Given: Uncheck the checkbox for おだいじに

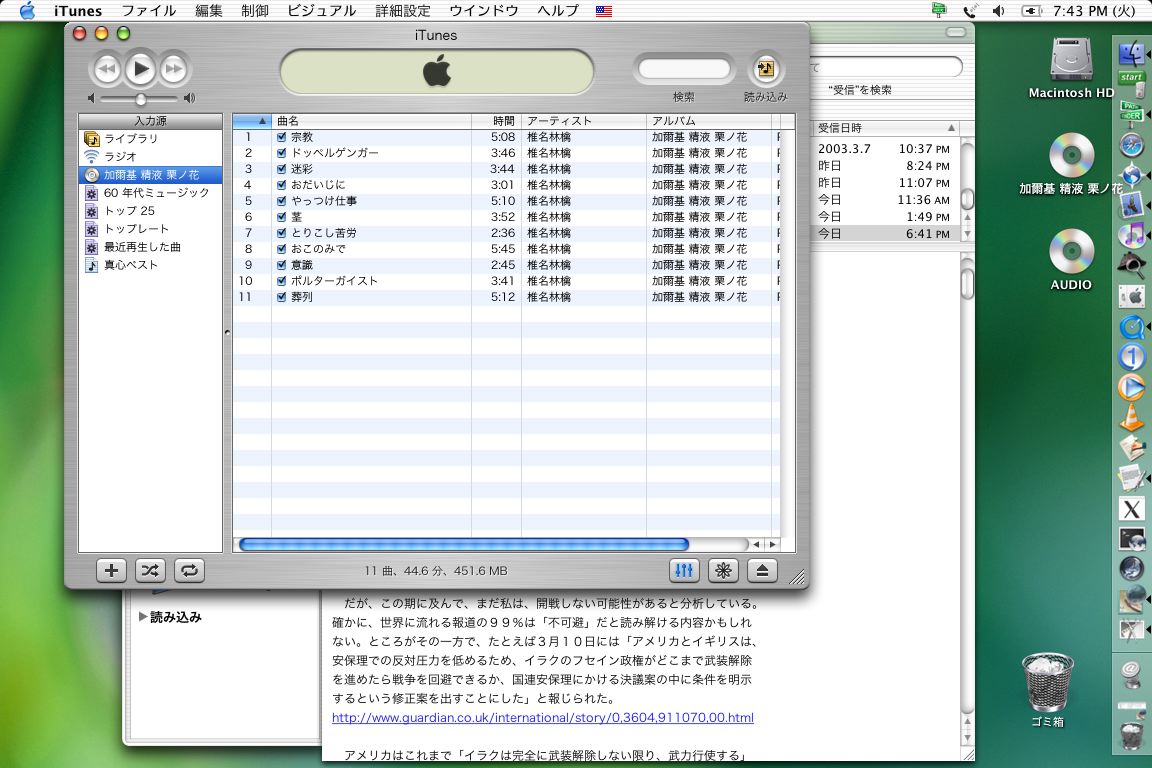Looking at the screenshot, I should (281, 185).
